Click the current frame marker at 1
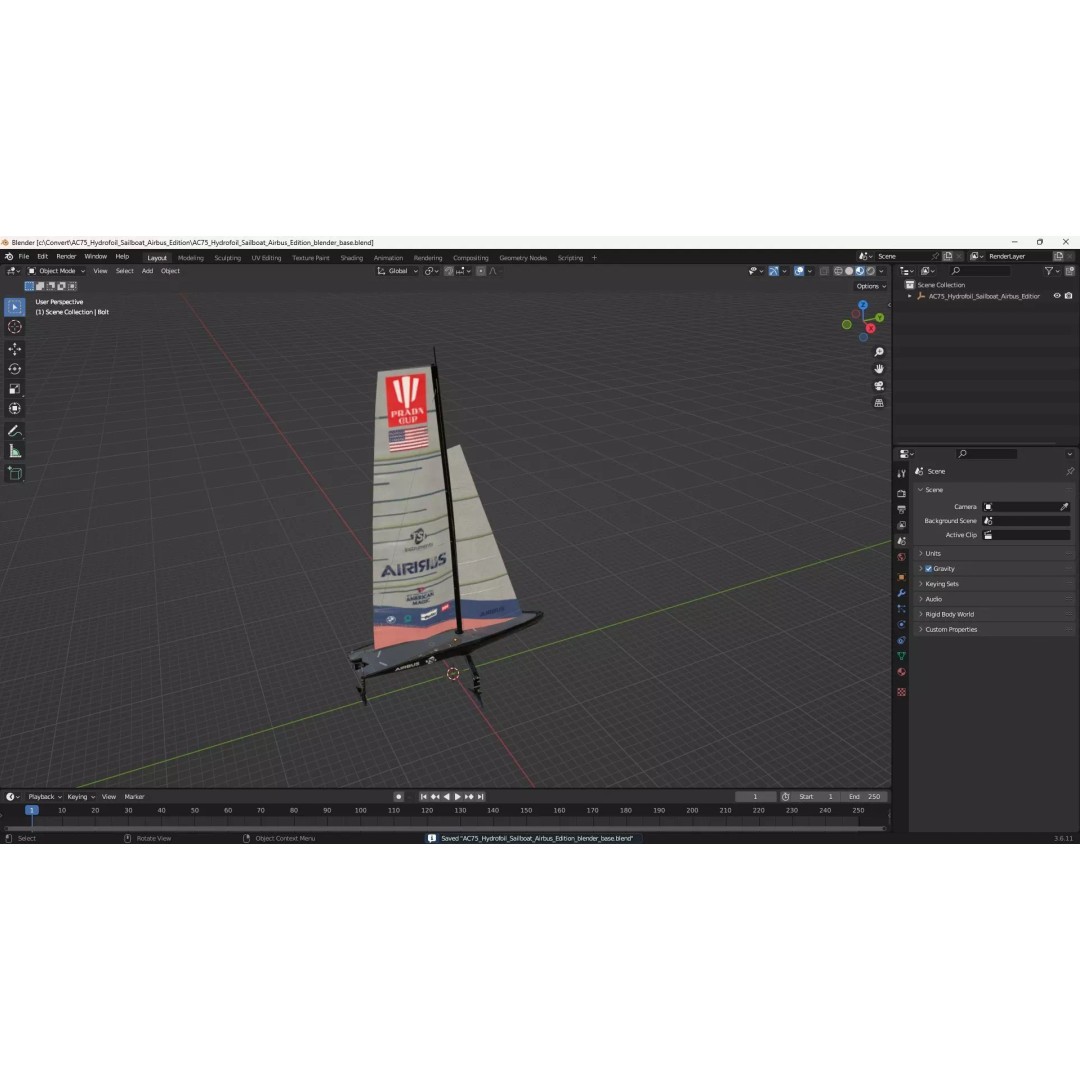This screenshot has width=1080, height=1080. click(x=32, y=811)
